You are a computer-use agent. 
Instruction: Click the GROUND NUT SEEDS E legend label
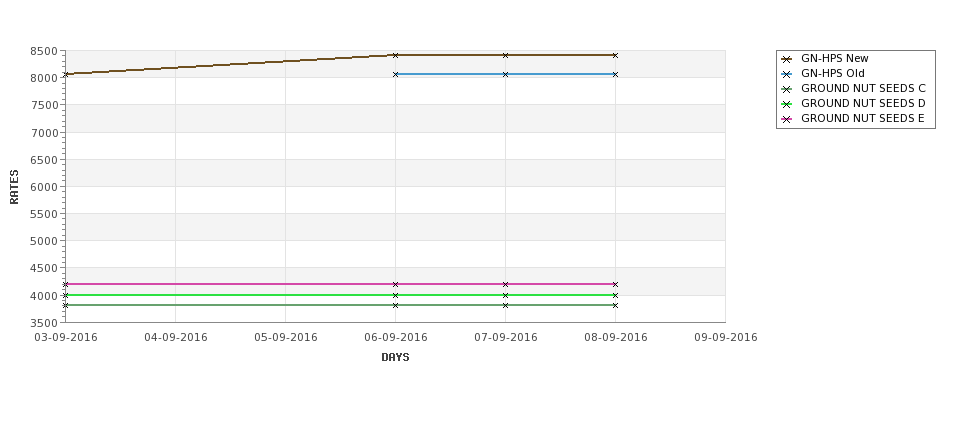(862, 118)
